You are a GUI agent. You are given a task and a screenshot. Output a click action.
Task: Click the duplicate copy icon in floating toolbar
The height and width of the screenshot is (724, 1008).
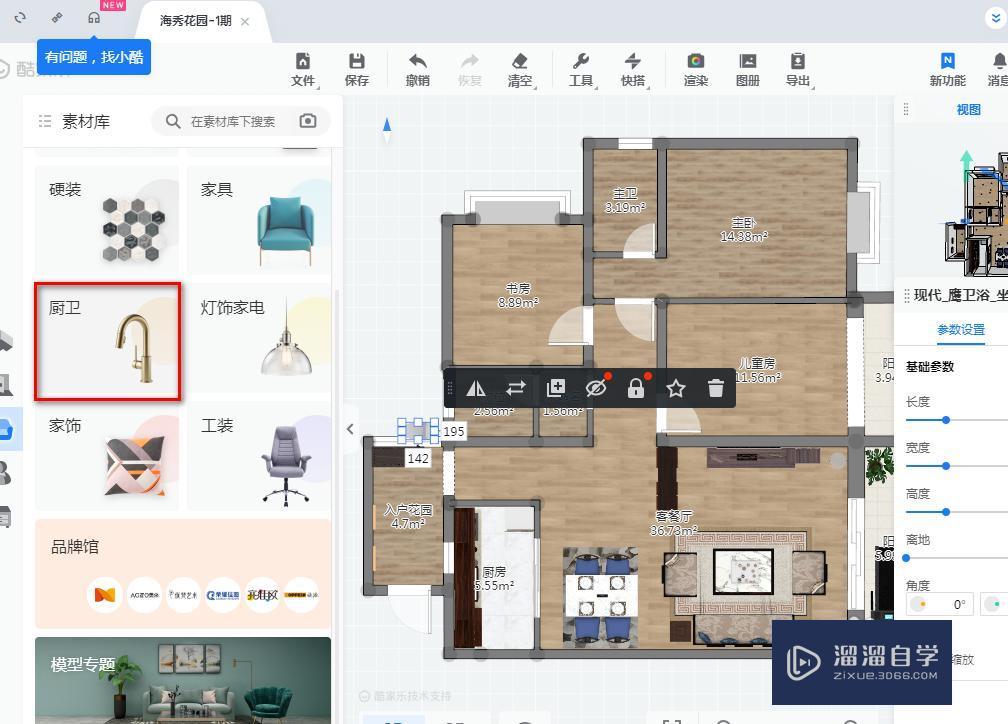(555, 388)
